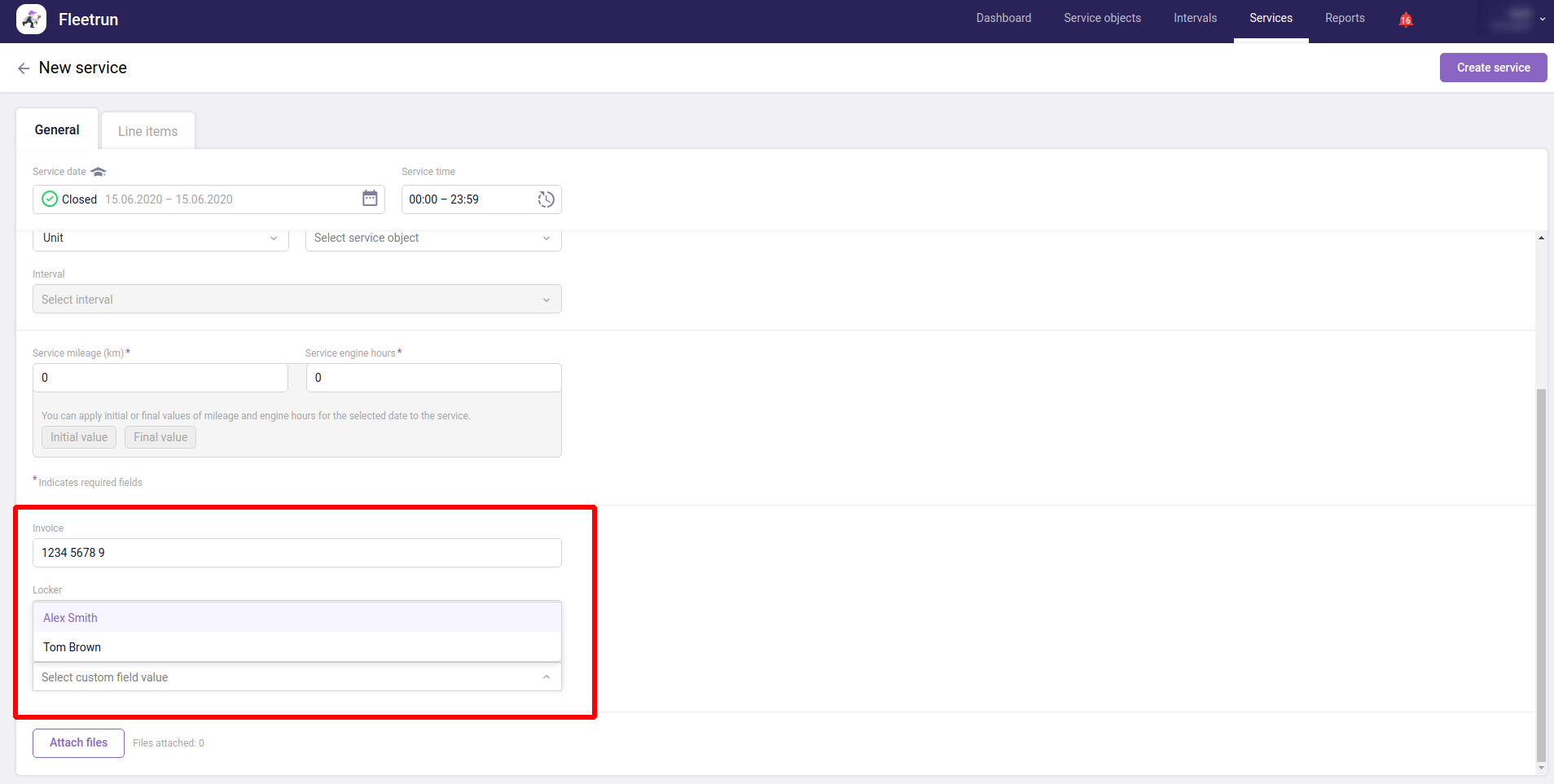Go to Service objects page
The width and height of the screenshot is (1554, 784).
pyautogui.click(x=1101, y=19)
